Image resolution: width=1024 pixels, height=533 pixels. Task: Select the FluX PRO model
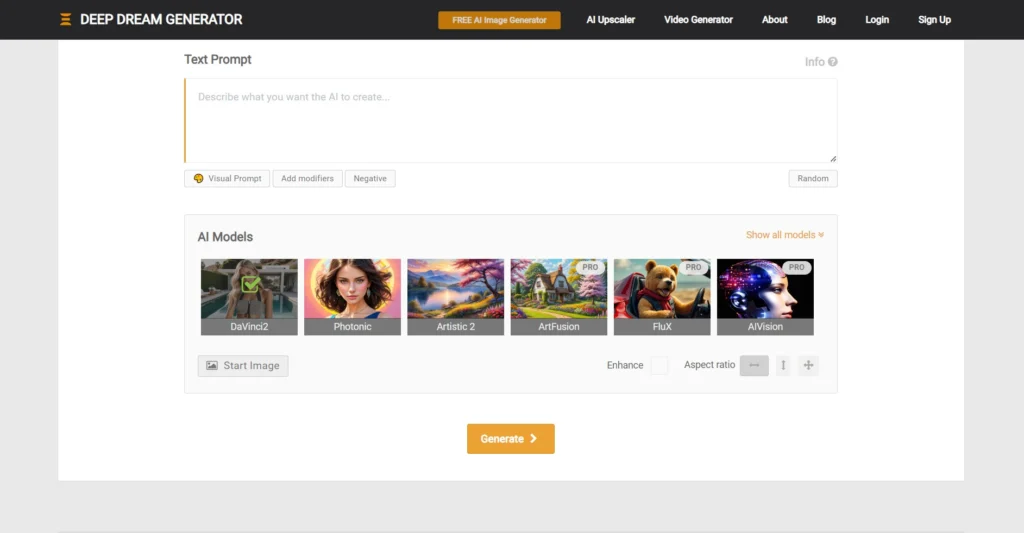pyautogui.click(x=662, y=297)
